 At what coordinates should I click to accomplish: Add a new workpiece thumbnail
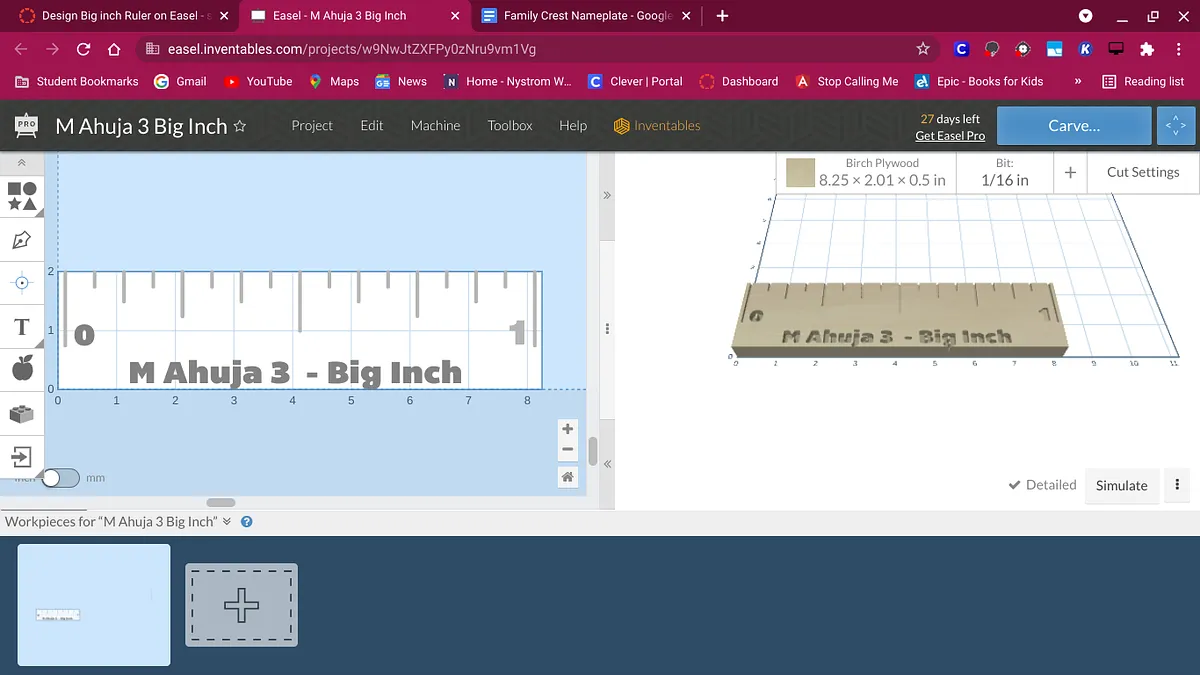[241, 606]
